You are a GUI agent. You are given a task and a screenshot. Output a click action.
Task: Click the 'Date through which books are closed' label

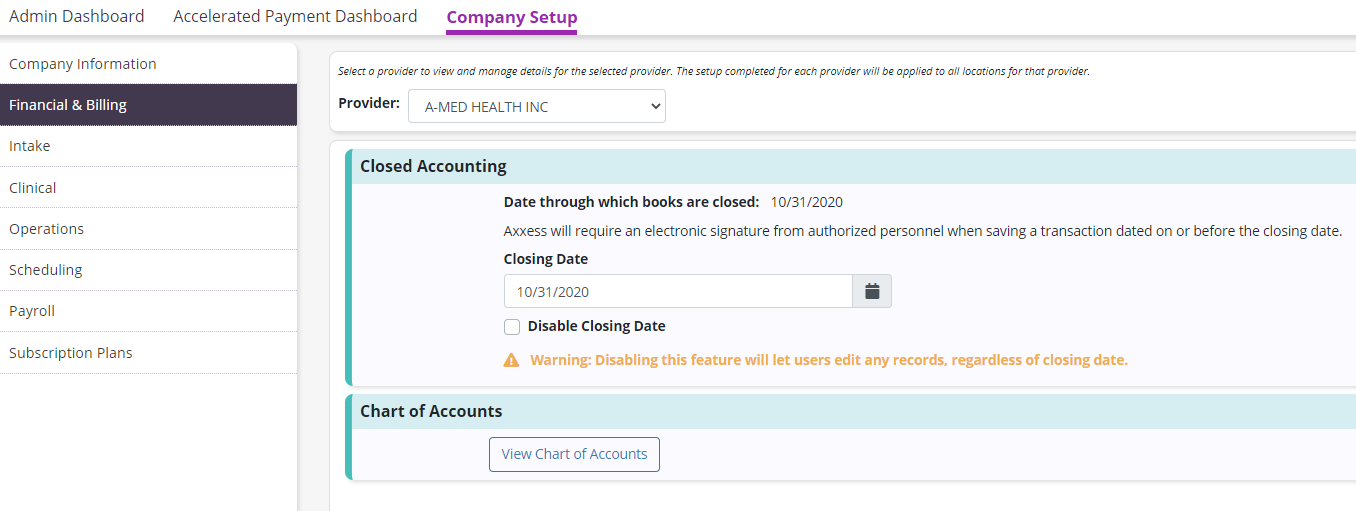631,202
